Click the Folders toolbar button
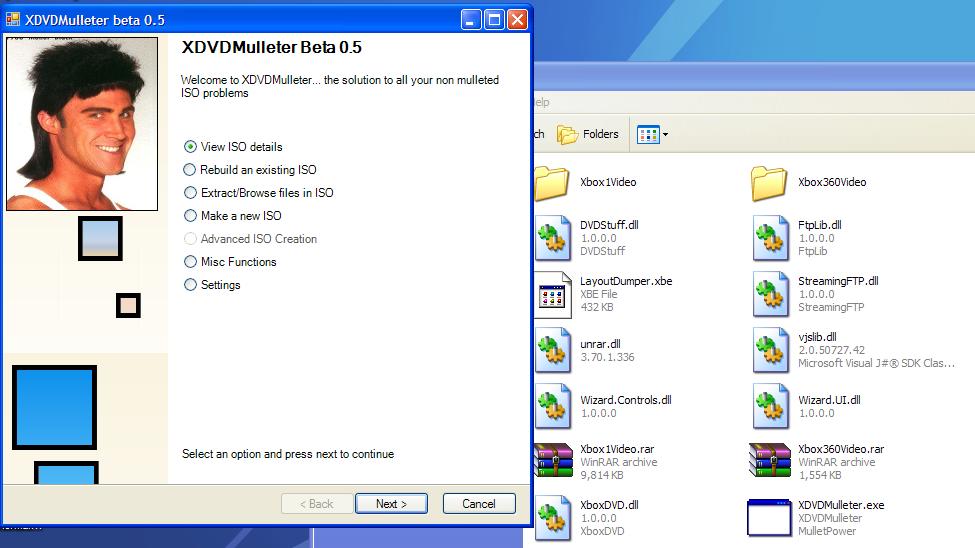Viewport: 975px width, 548px height. coord(588,134)
